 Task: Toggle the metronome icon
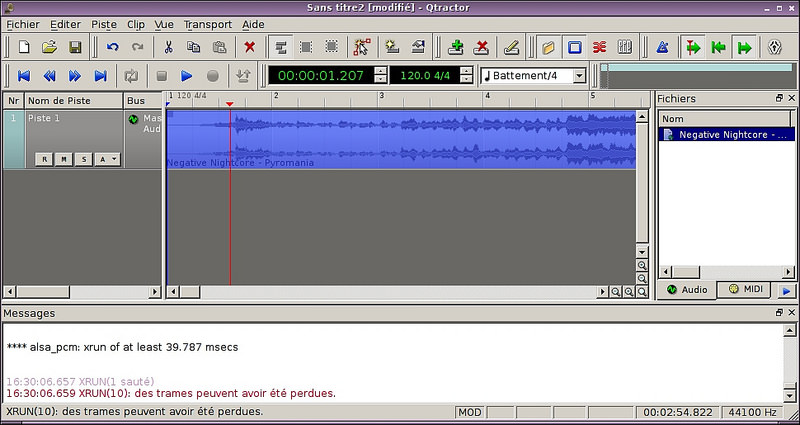[662, 47]
